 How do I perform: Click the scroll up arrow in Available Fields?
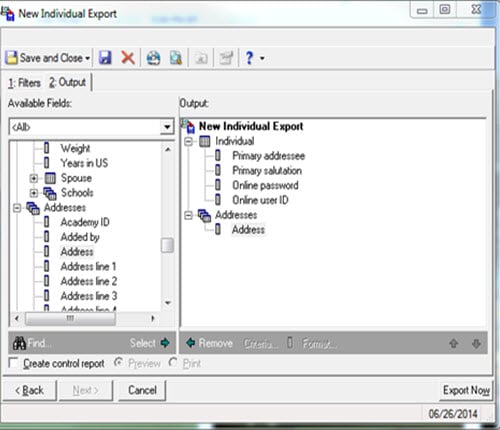[x=168, y=150]
